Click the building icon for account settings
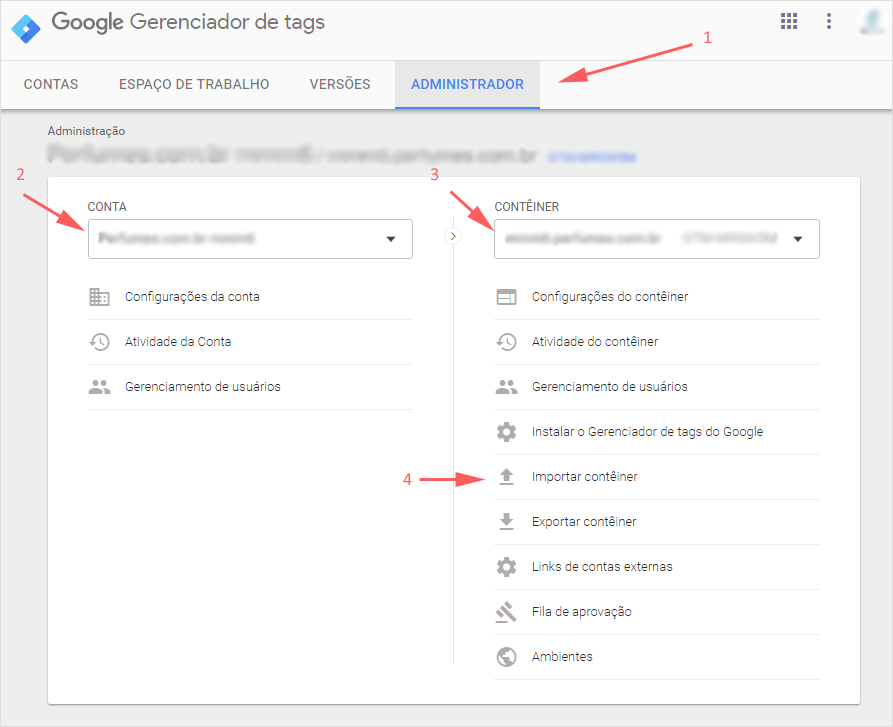Image resolution: width=893 pixels, height=727 pixels. coord(99,297)
